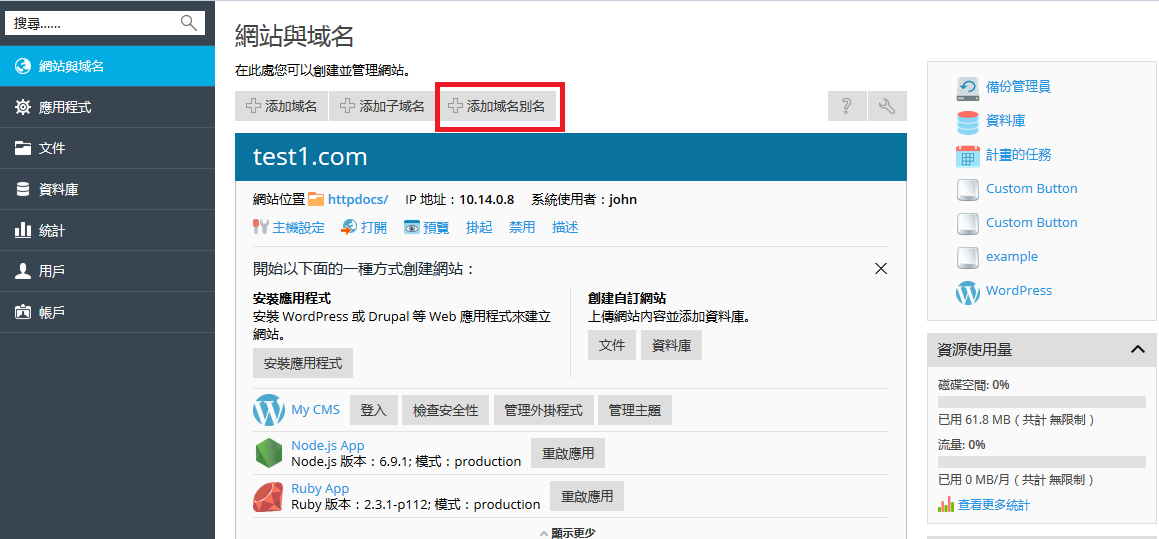Go to Users (用戶) in the sidebar
1159x539 pixels.
pos(52,271)
